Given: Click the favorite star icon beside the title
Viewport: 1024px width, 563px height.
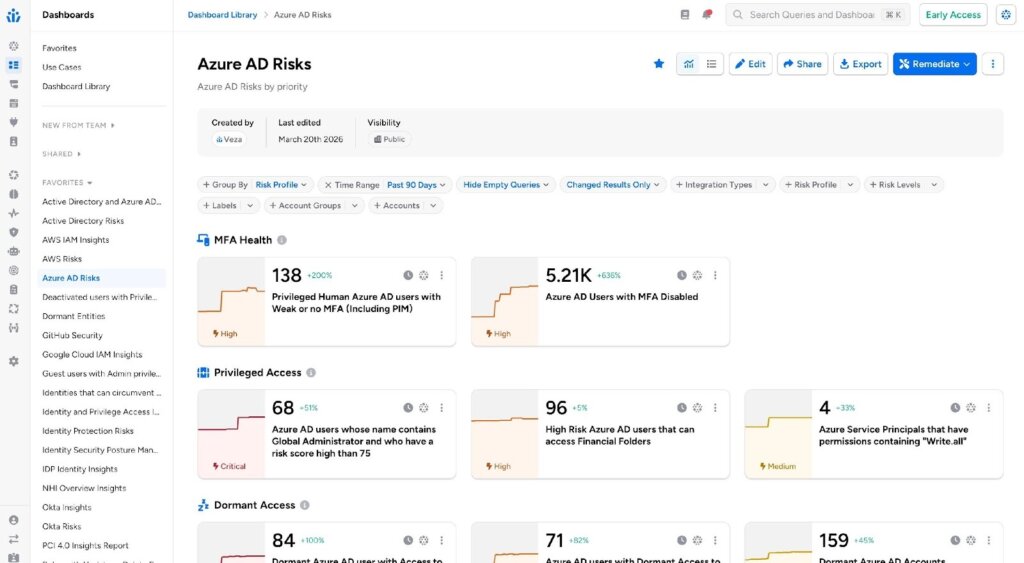Looking at the screenshot, I should [x=659, y=64].
